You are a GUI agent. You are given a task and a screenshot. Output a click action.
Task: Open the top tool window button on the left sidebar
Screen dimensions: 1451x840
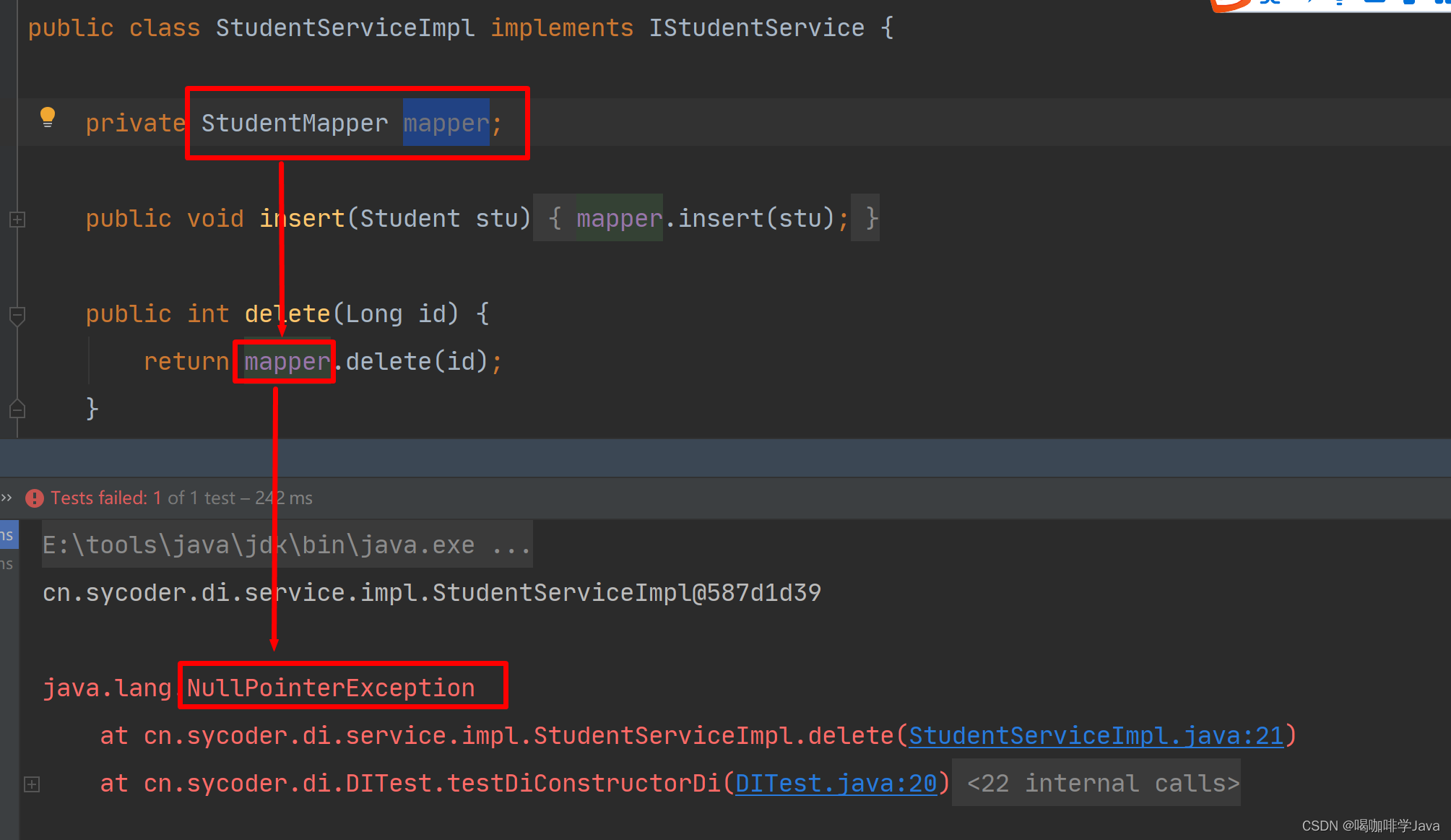pos(8,534)
